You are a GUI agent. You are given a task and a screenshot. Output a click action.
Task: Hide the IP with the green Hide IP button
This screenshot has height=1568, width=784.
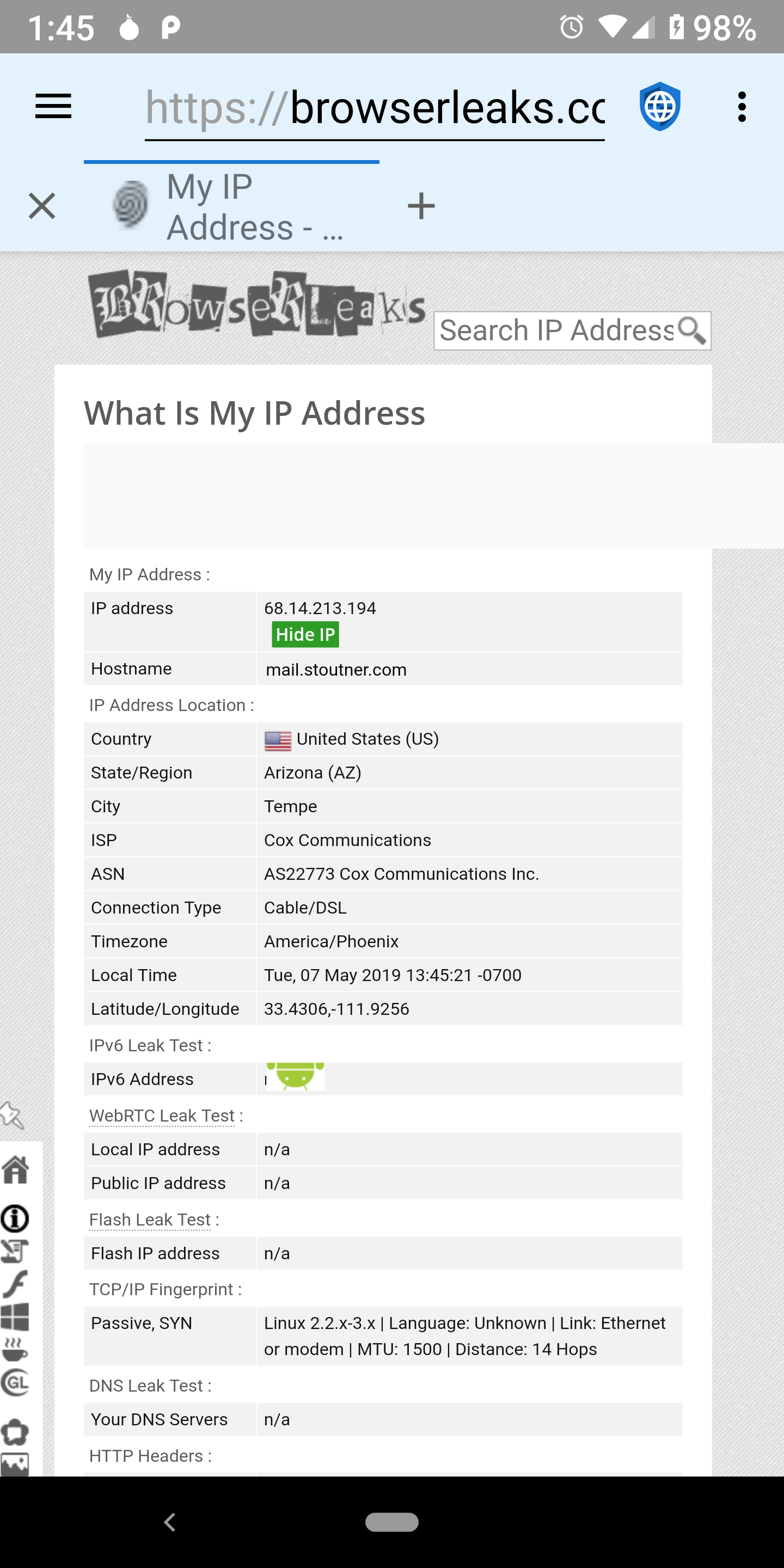[305, 634]
